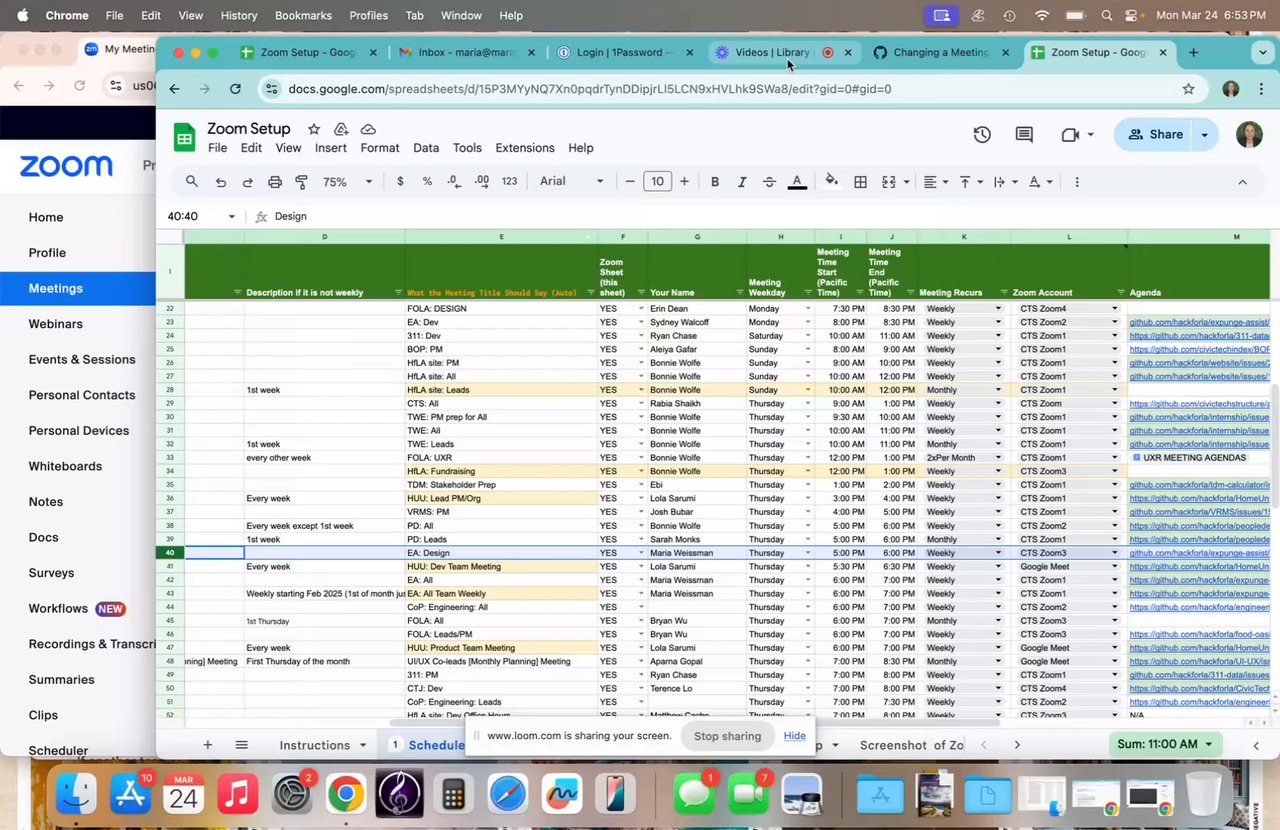Open the Borders tool in the toolbar
1280x830 pixels.
860,182
